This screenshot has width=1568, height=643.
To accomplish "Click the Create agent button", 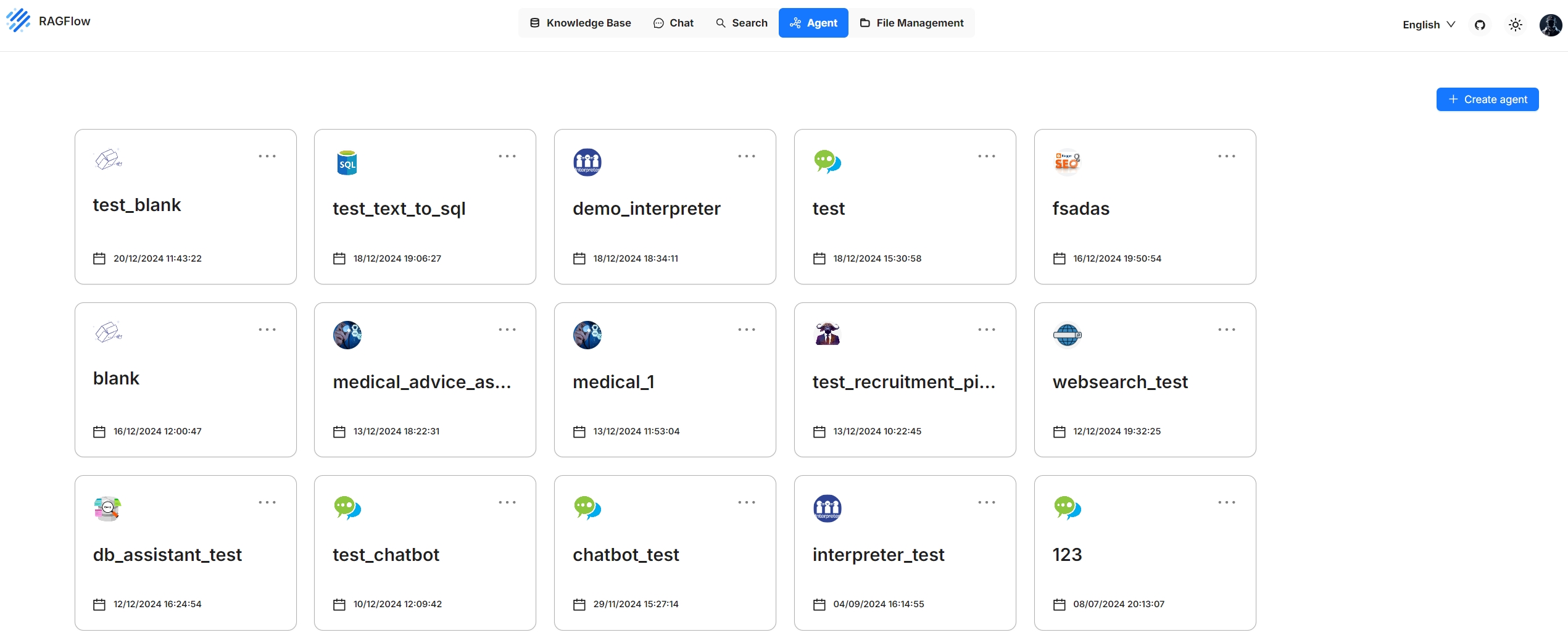I will pos(1487,99).
